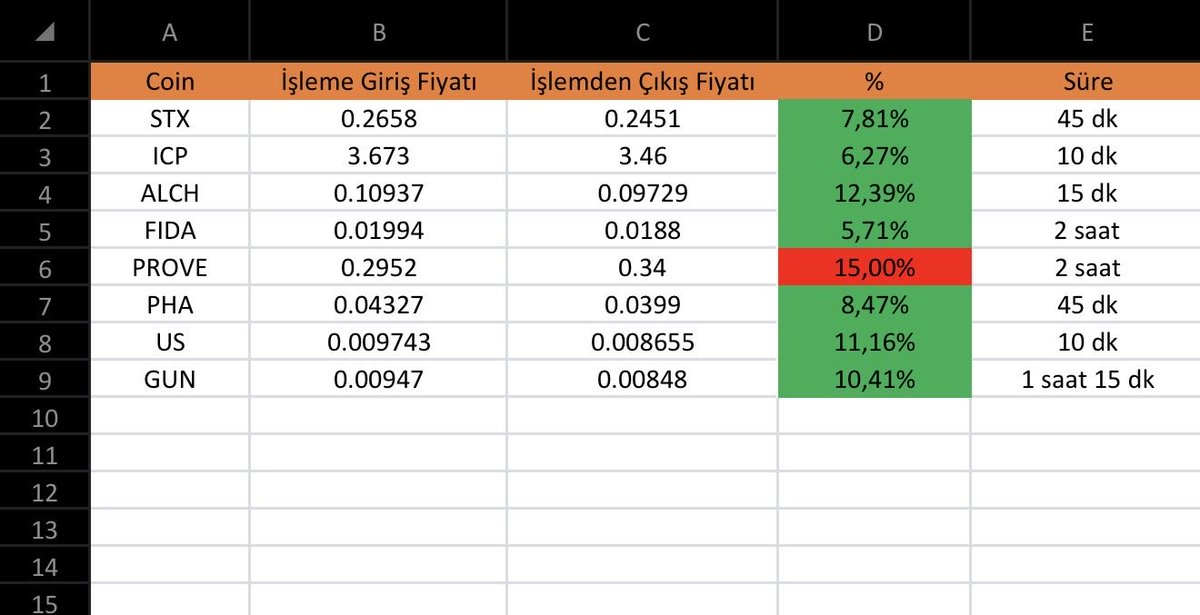Select column C header

tap(642, 31)
